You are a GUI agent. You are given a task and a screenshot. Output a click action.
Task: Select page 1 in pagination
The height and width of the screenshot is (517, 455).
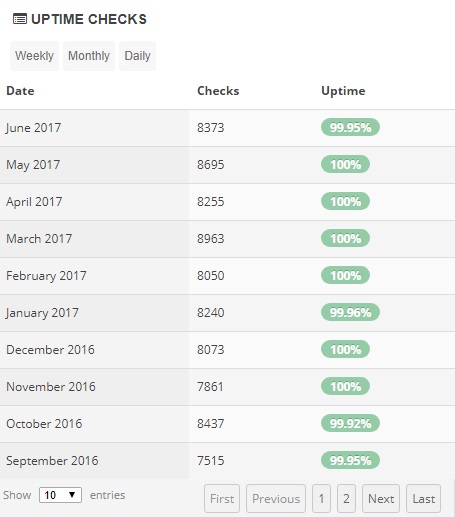(321, 499)
